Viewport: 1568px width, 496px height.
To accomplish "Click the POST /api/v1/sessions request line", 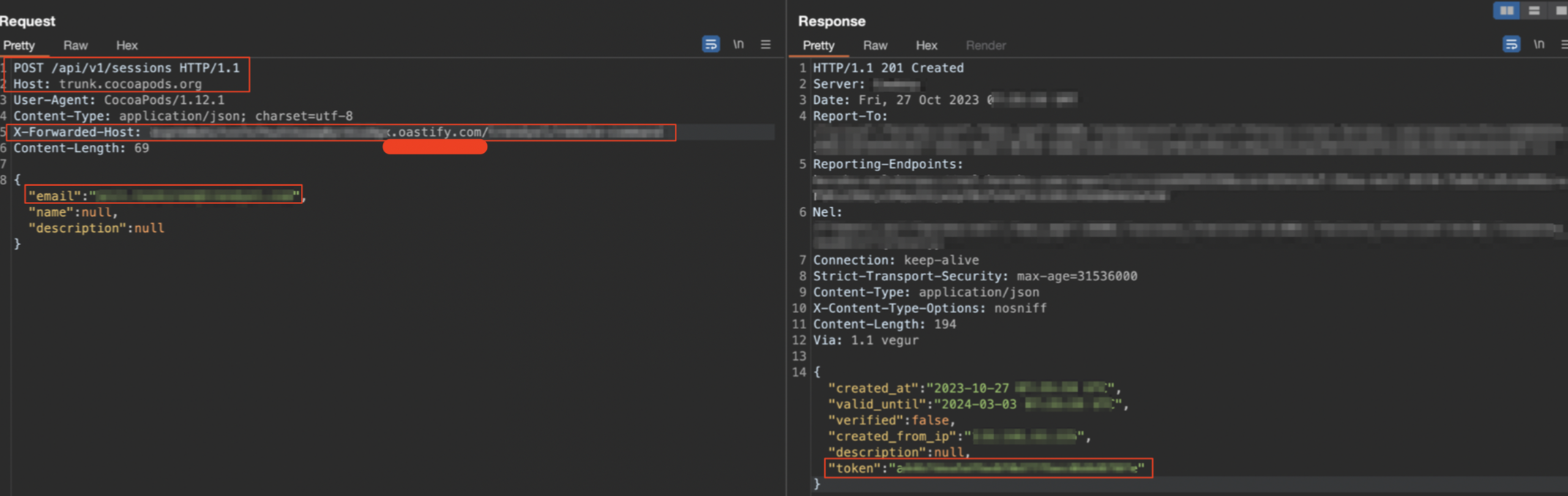I will pyautogui.click(x=126, y=68).
